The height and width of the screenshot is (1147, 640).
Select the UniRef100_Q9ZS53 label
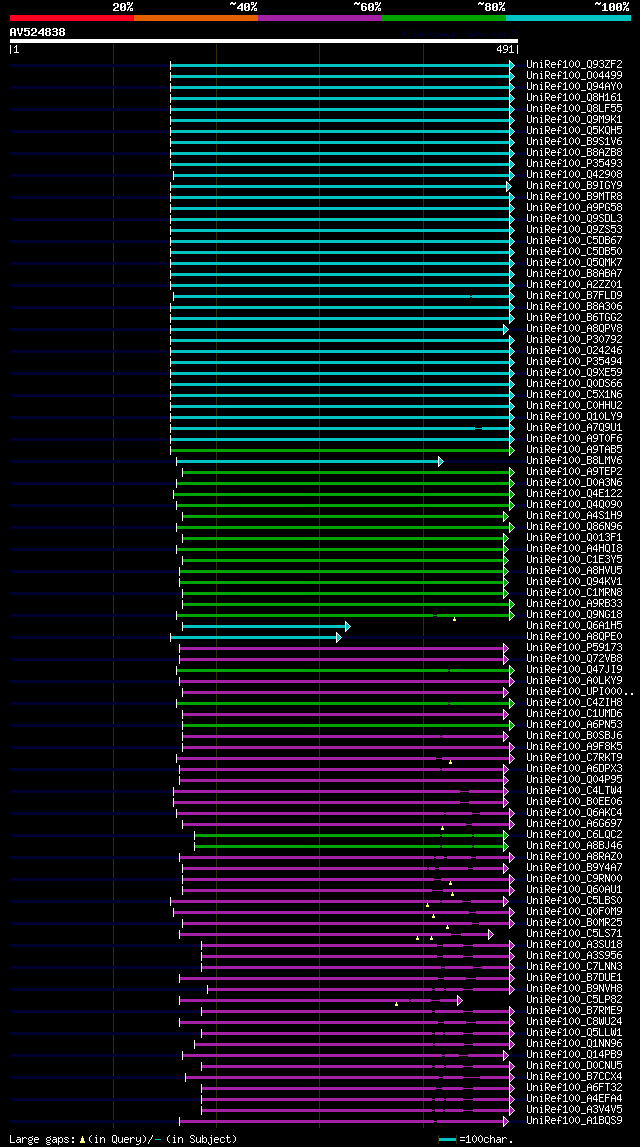574,230
